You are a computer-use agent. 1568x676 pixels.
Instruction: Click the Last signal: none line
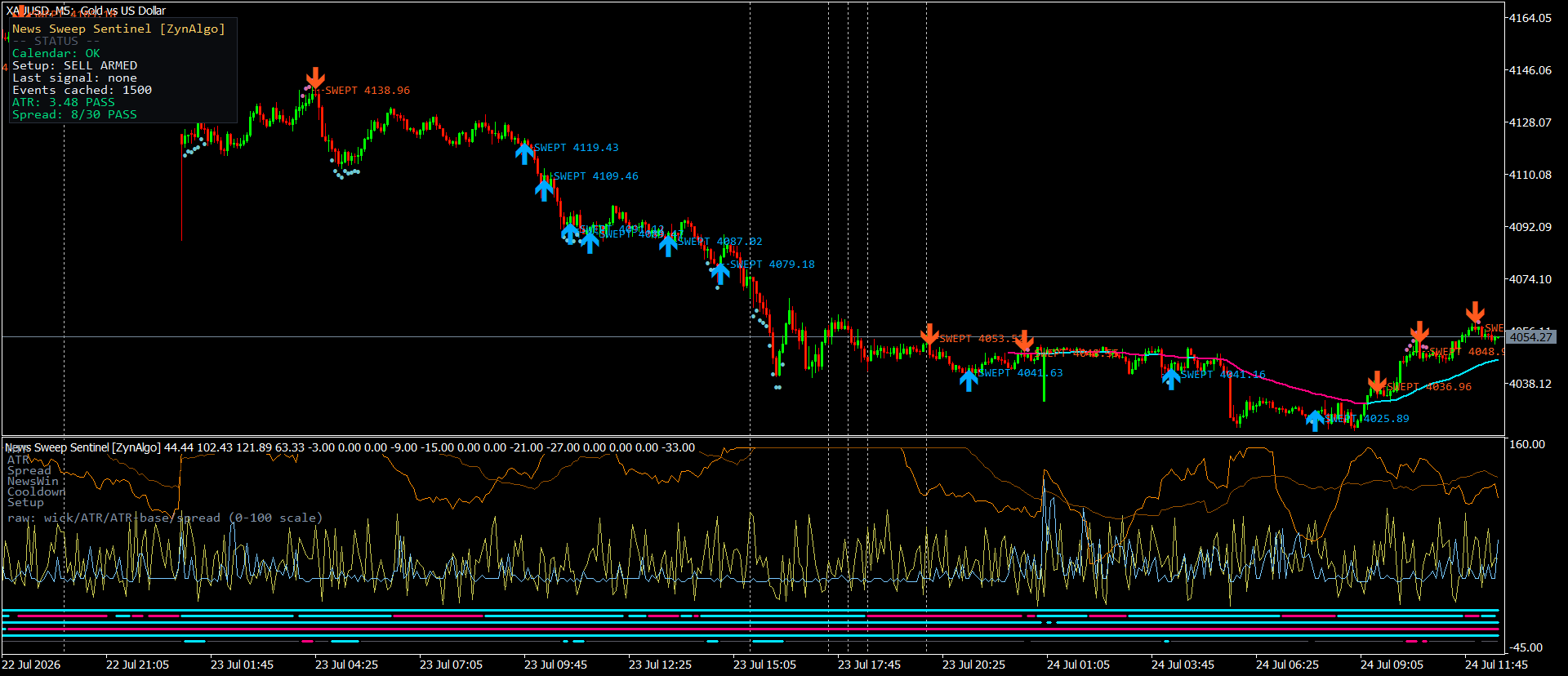tap(74, 78)
